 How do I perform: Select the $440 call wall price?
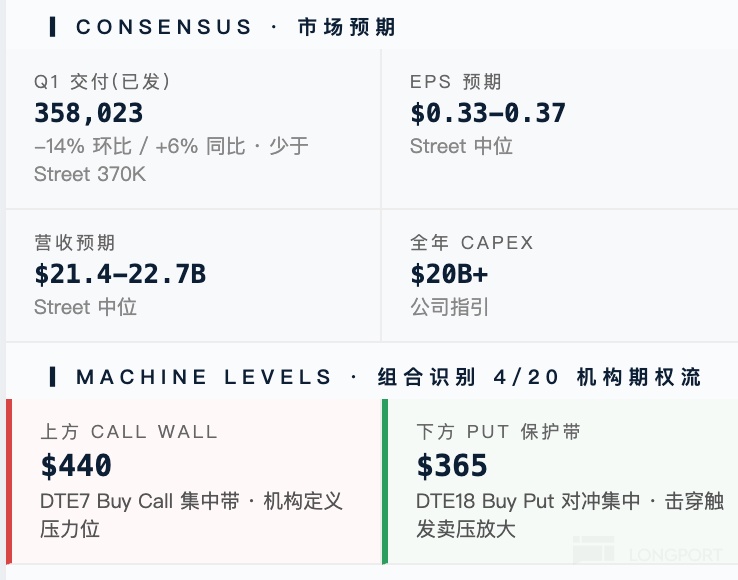pyautogui.click(x=76, y=465)
